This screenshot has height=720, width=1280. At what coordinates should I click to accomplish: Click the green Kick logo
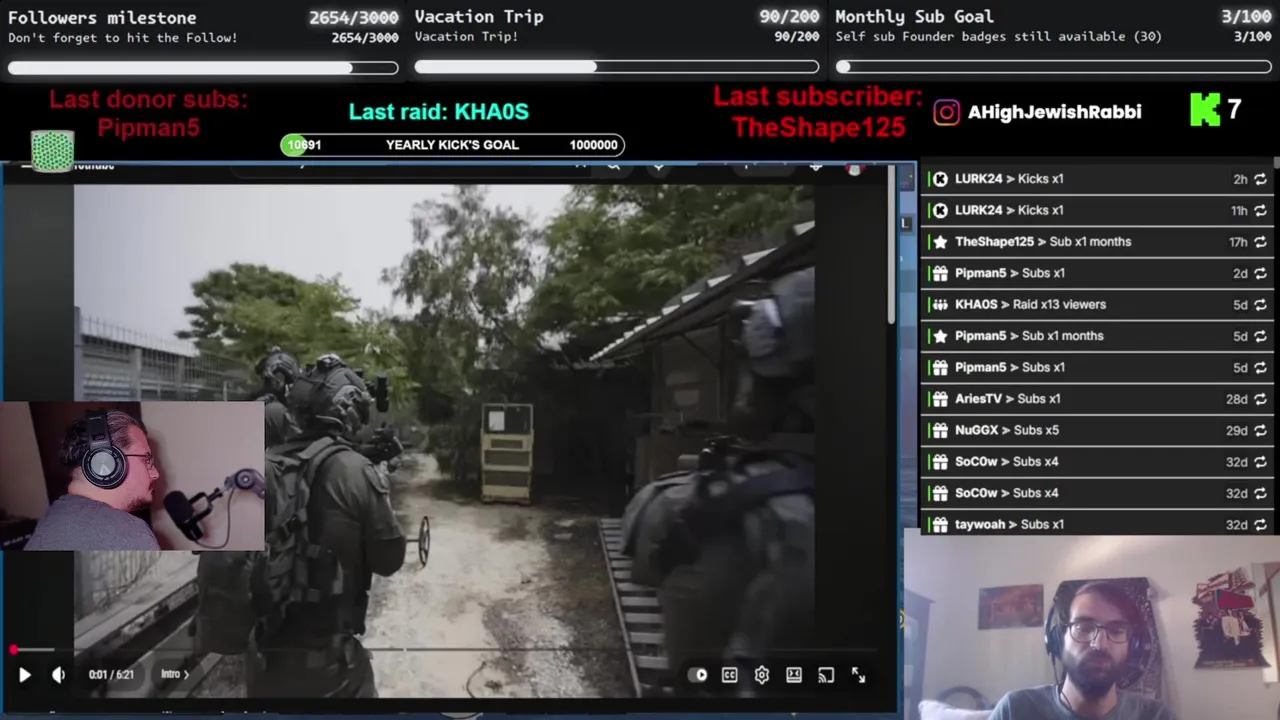[1205, 110]
